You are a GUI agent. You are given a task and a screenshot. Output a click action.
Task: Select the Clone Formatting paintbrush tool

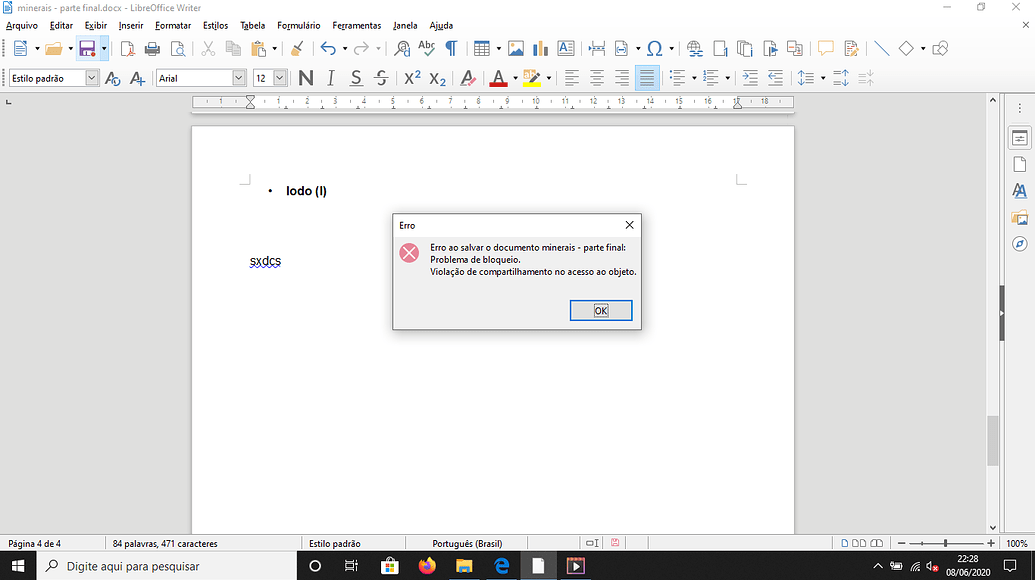(296, 48)
